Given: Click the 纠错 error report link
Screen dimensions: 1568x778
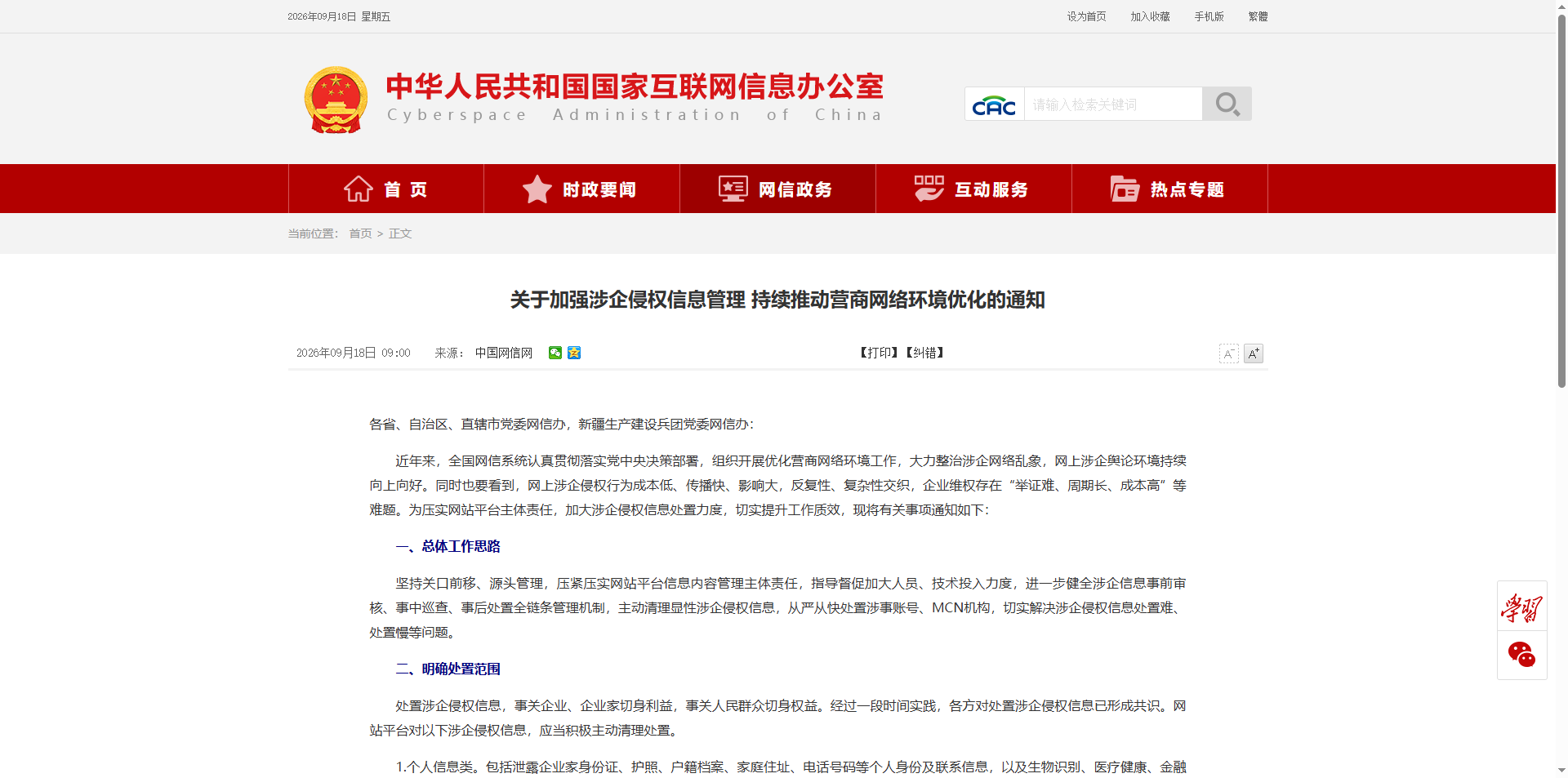Looking at the screenshot, I should click(x=925, y=353).
